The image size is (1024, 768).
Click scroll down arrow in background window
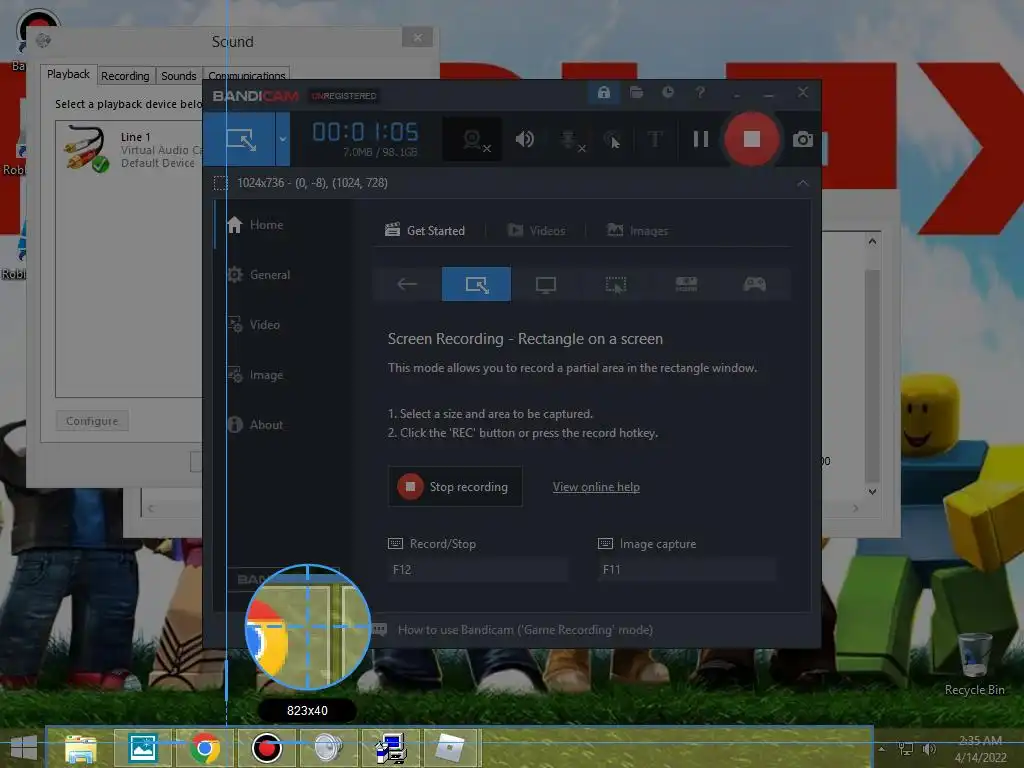pos(872,492)
